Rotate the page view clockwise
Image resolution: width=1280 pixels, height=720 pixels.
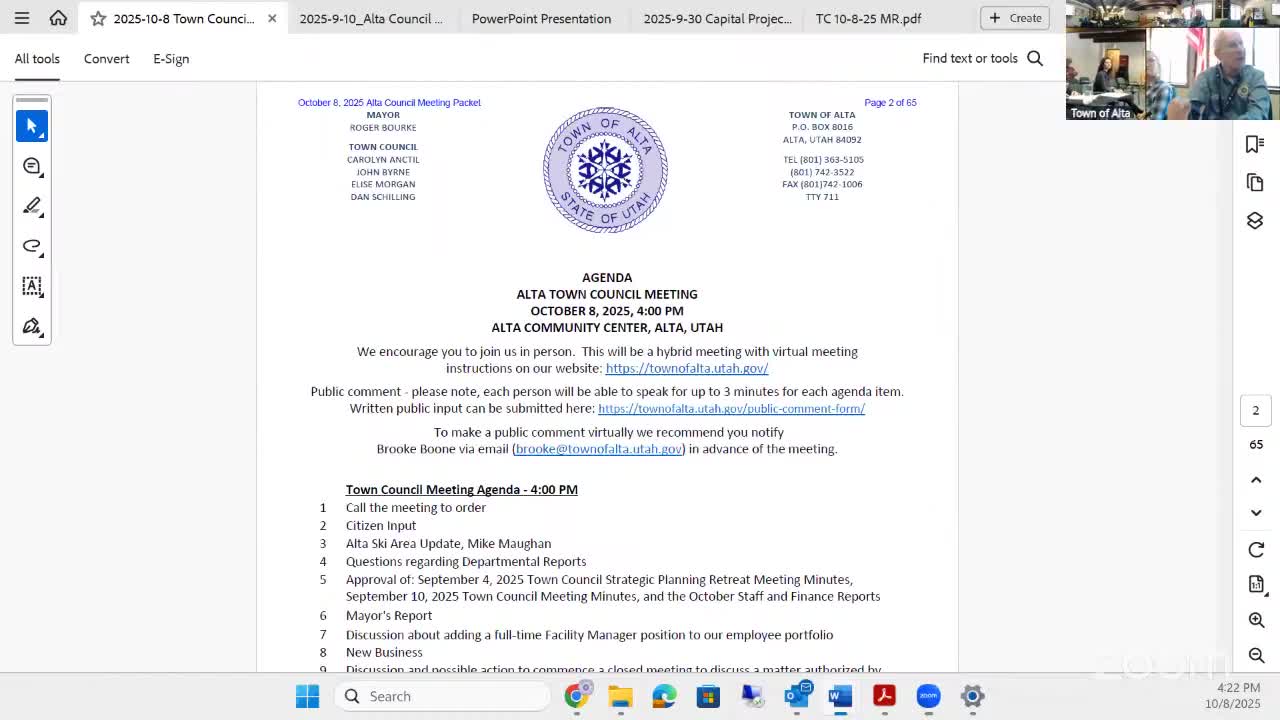pyautogui.click(x=1256, y=550)
